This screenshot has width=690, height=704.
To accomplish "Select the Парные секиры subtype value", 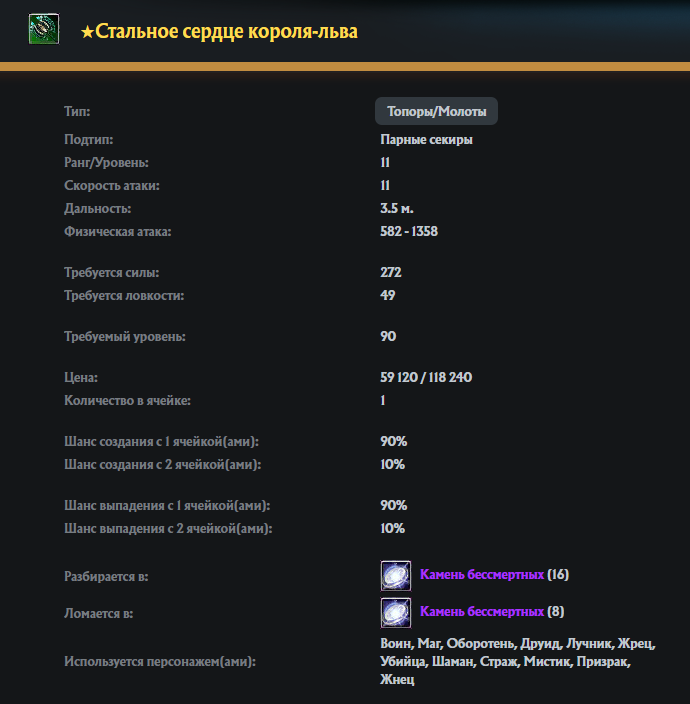I will point(426,140).
